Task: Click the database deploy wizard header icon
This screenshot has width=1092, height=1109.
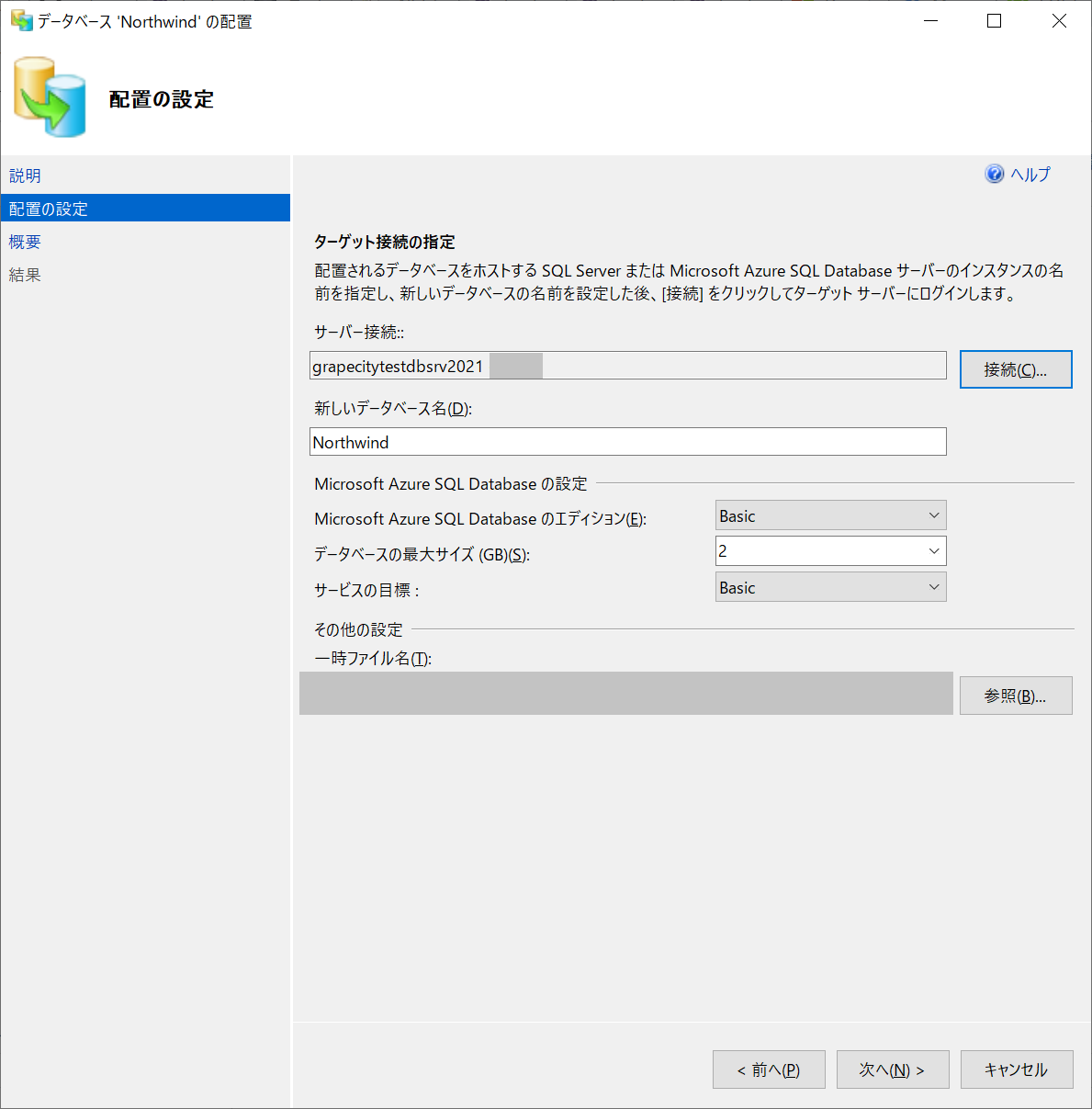Action: click(50, 97)
